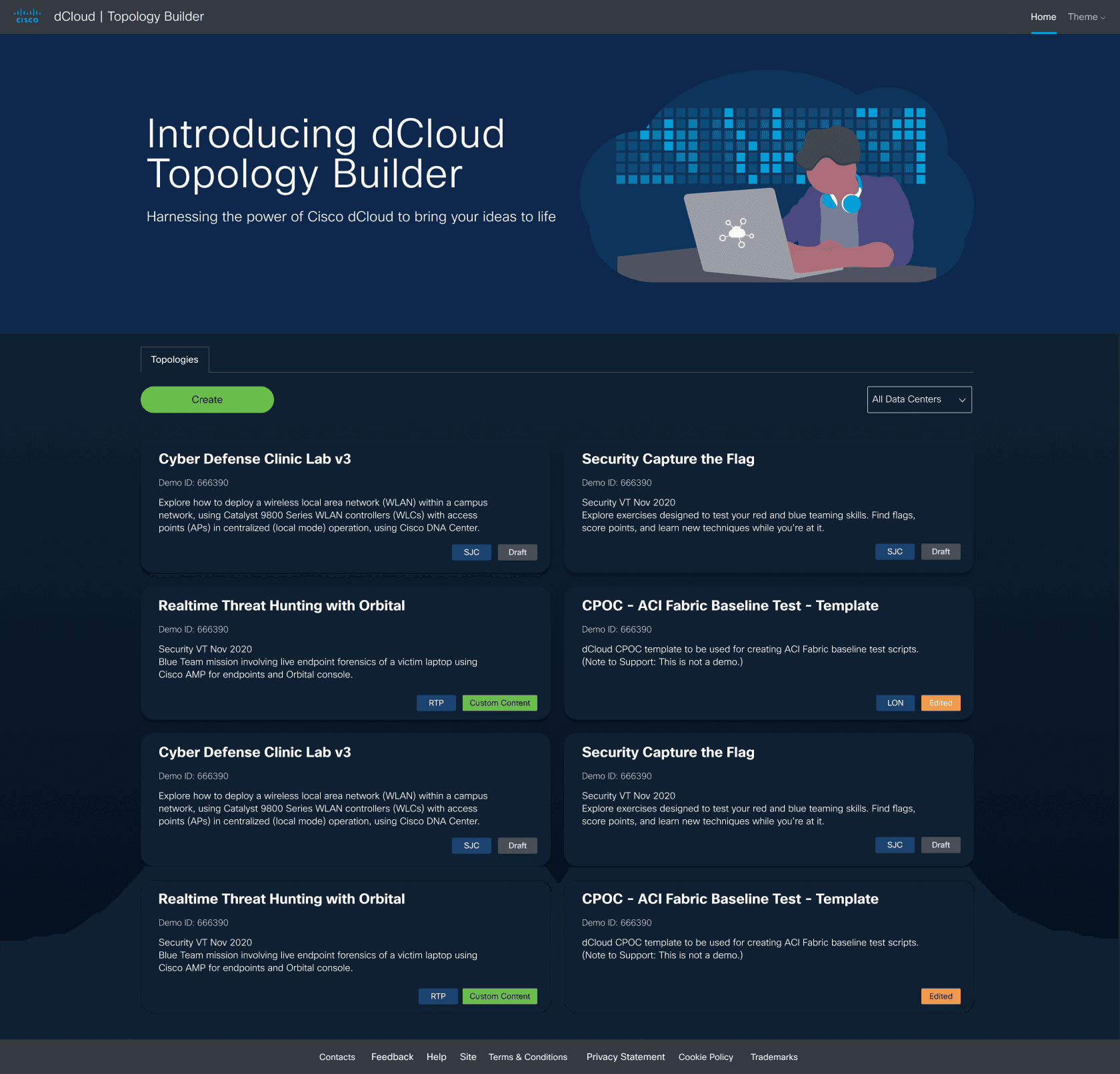
Task: Click SJC badge in lower Security Capture card
Action: tap(895, 845)
